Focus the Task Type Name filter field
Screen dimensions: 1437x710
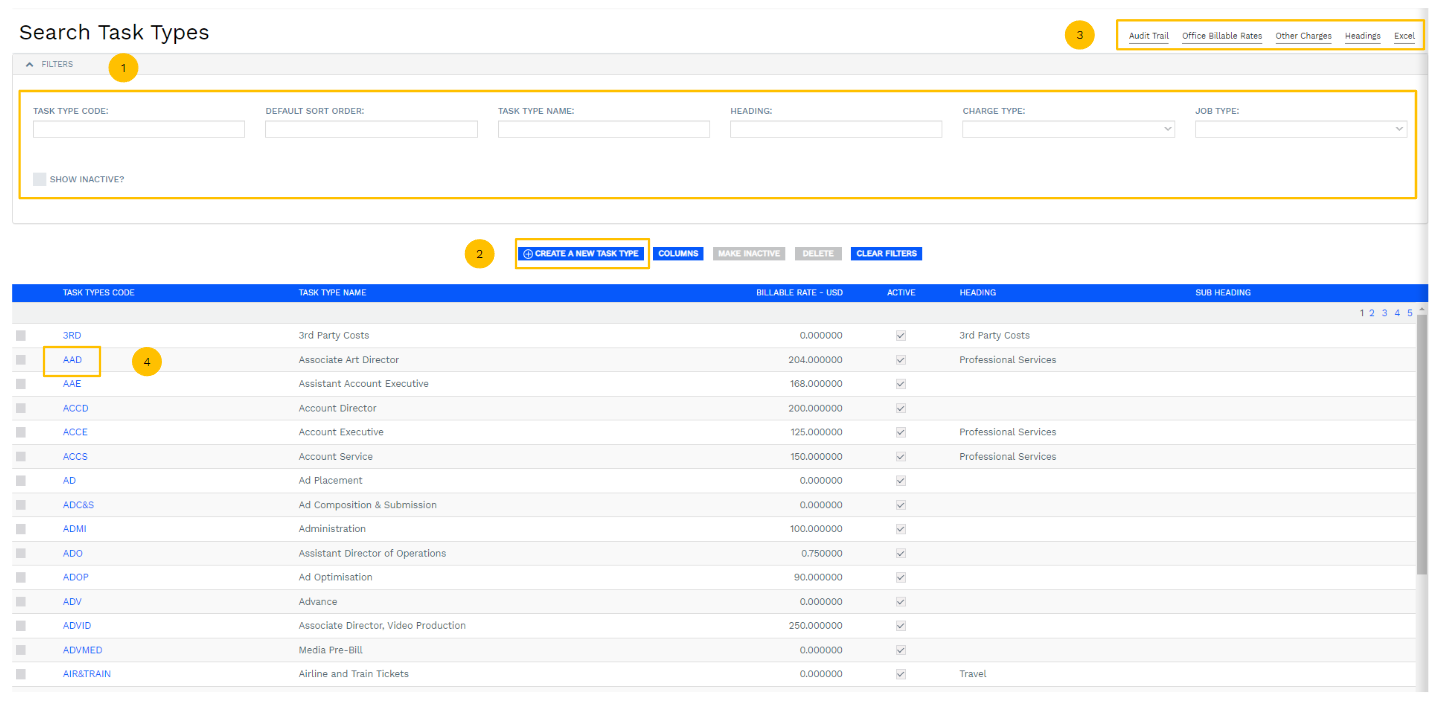603,129
